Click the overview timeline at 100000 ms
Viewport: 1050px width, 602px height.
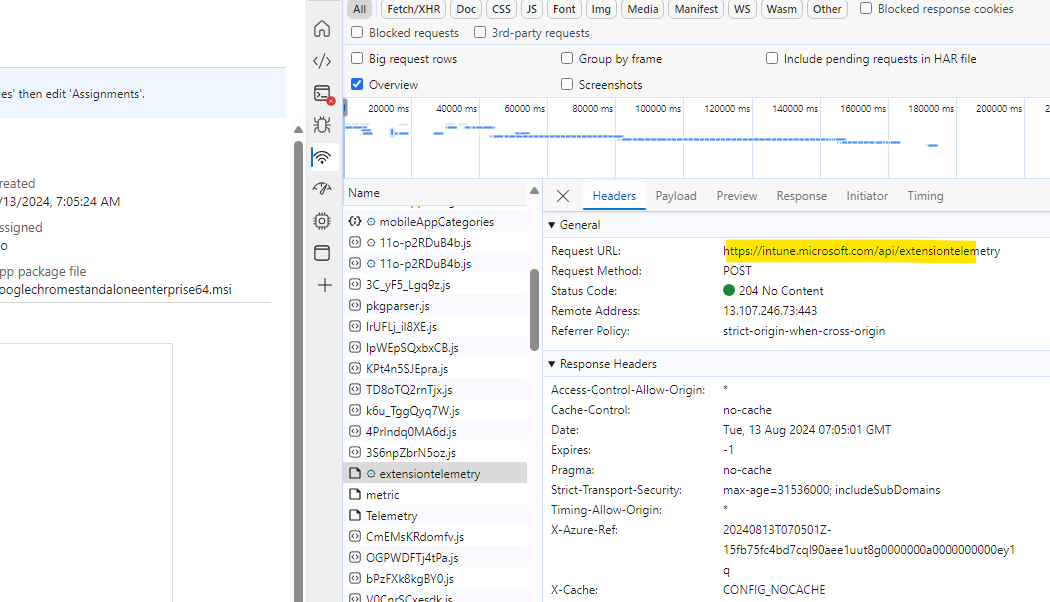(x=658, y=108)
